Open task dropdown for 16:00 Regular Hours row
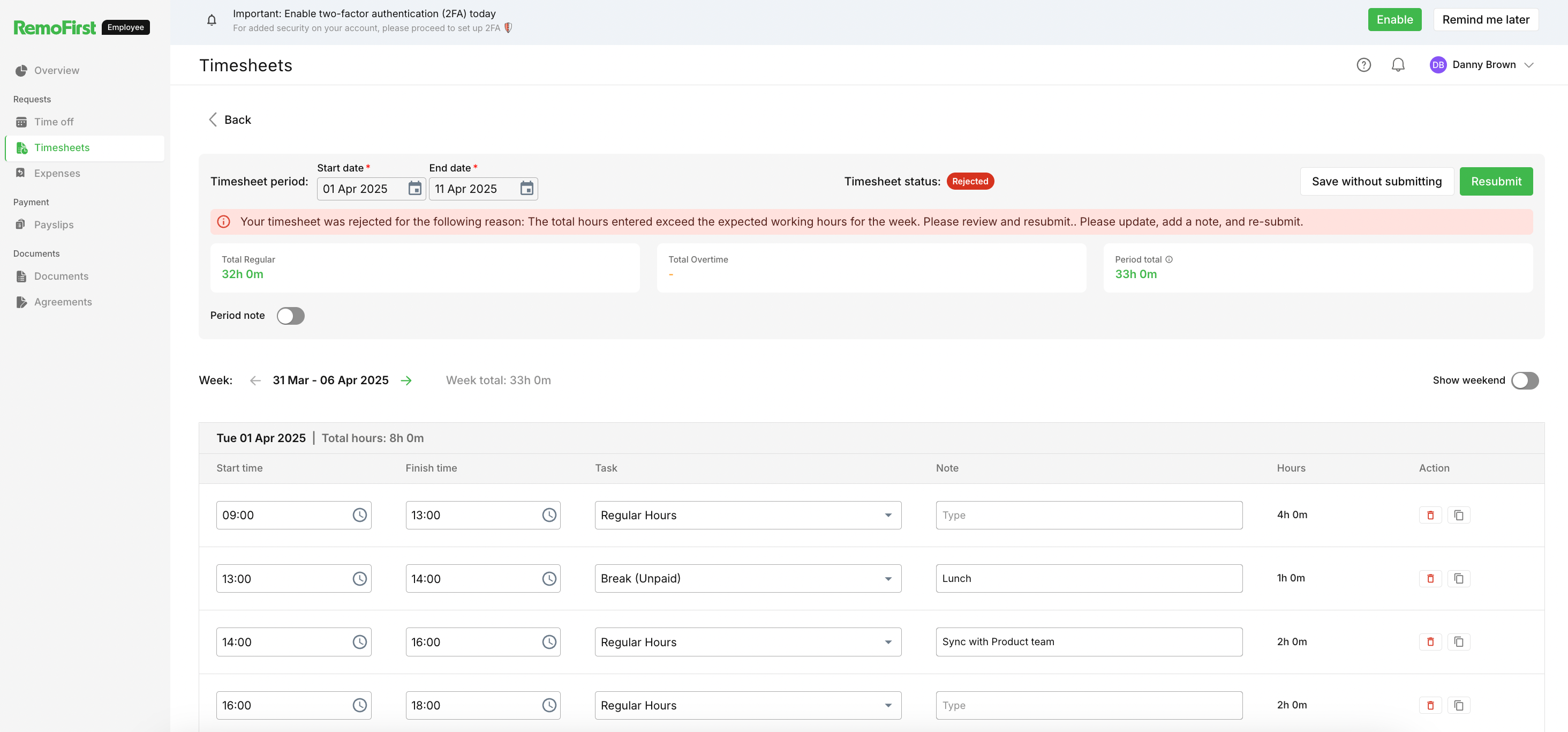 [x=748, y=705]
